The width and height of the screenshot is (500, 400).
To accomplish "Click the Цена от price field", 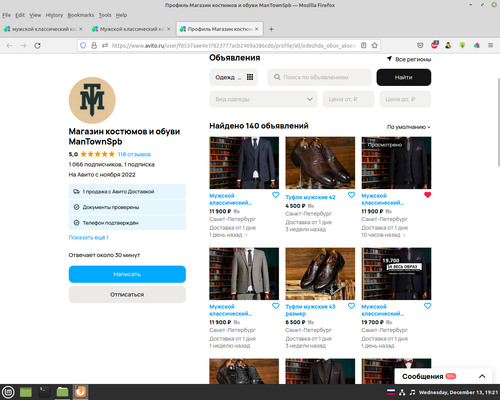I will click(x=348, y=99).
